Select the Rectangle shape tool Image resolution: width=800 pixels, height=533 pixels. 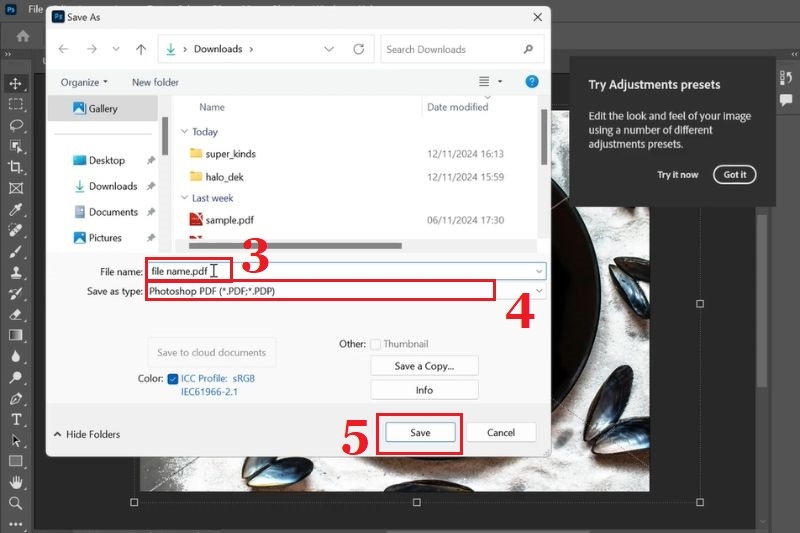click(15, 461)
